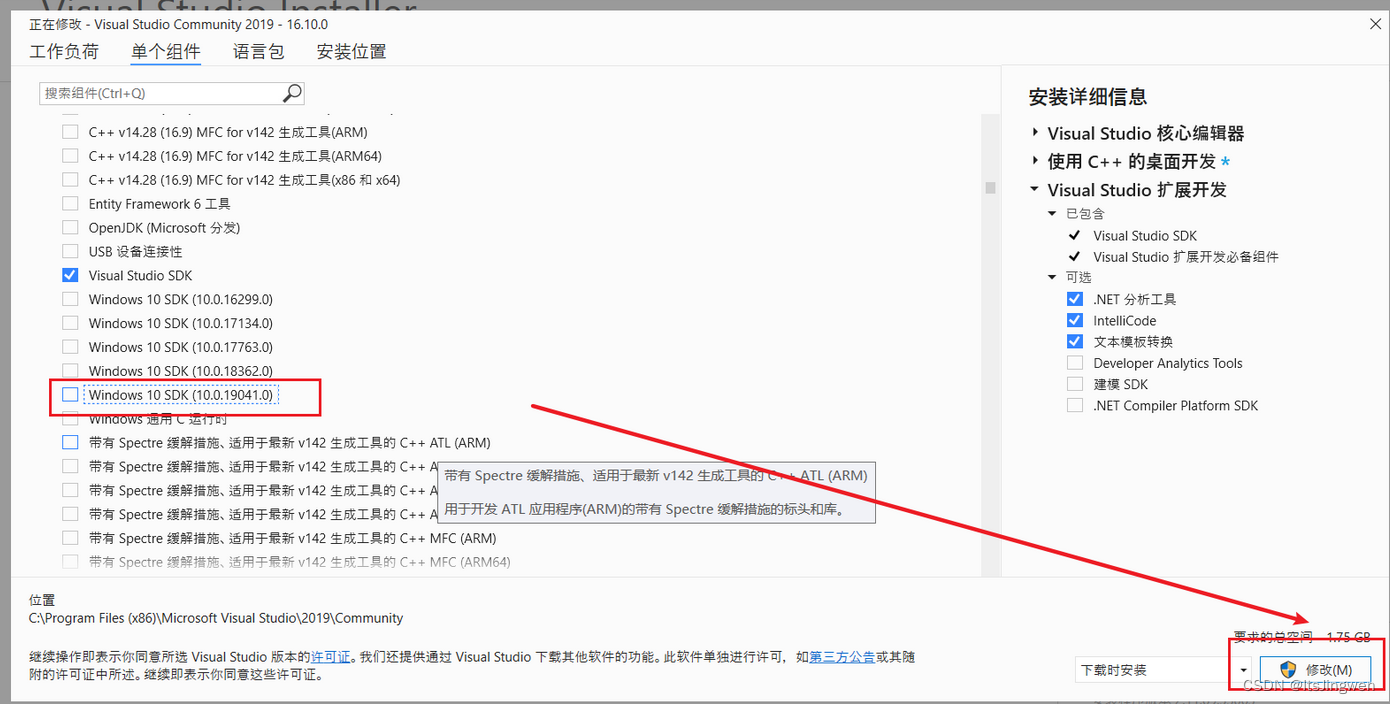Select the 单个组件 tab
This screenshot has height=704, width=1390.
coord(166,52)
